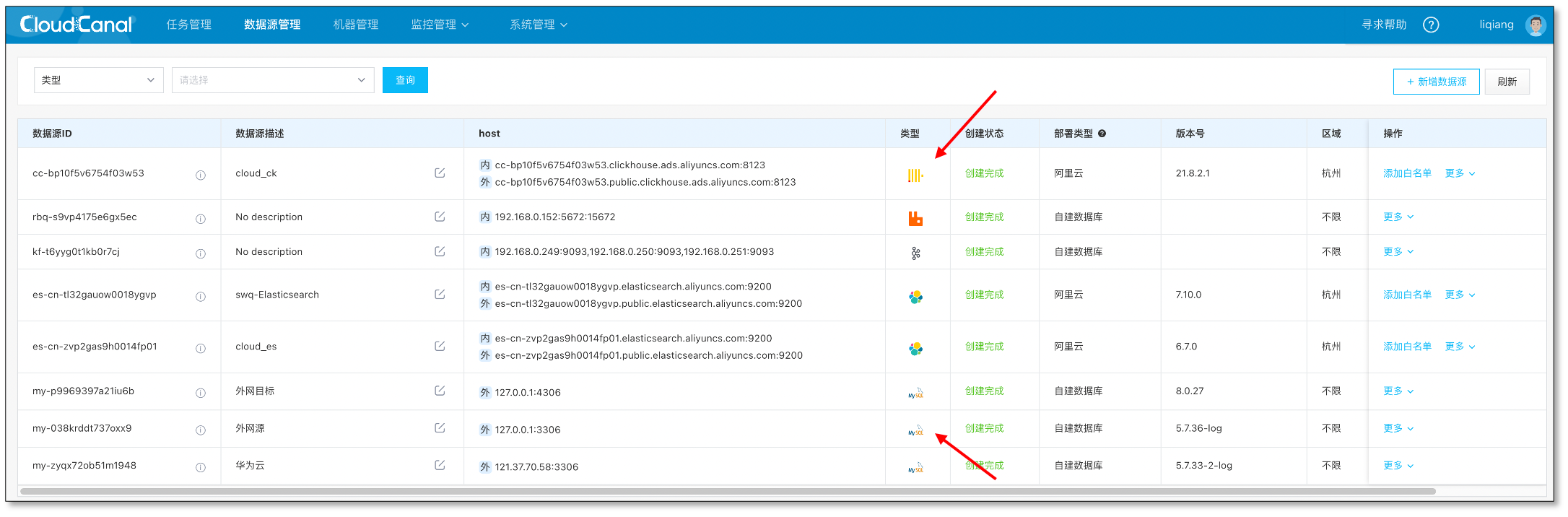Click the deployment type column help icon

[x=1102, y=134]
